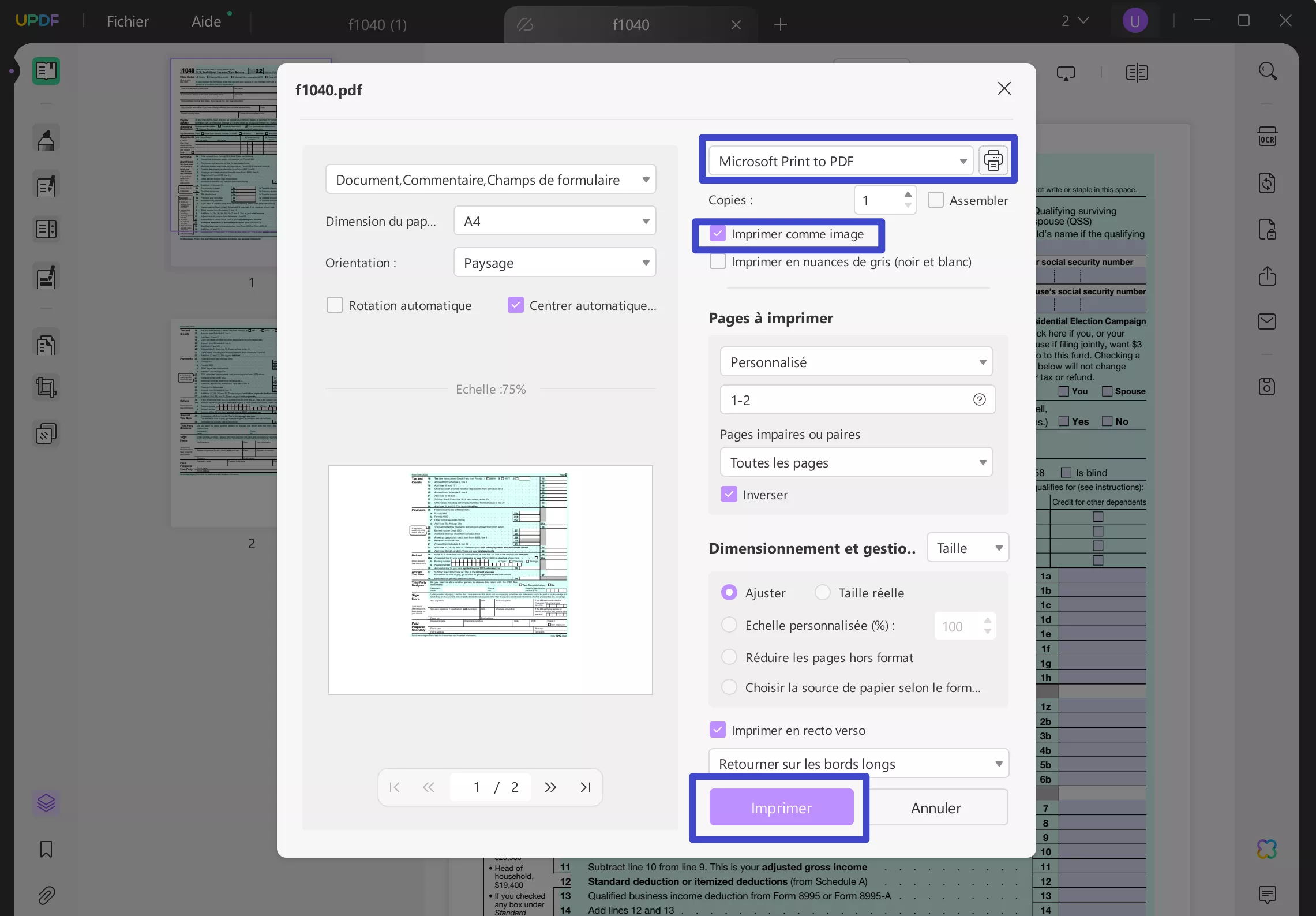The width and height of the screenshot is (1316, 916).
Task: Enable Imprimer en nuances de gris
Action: tap(717, 261)
